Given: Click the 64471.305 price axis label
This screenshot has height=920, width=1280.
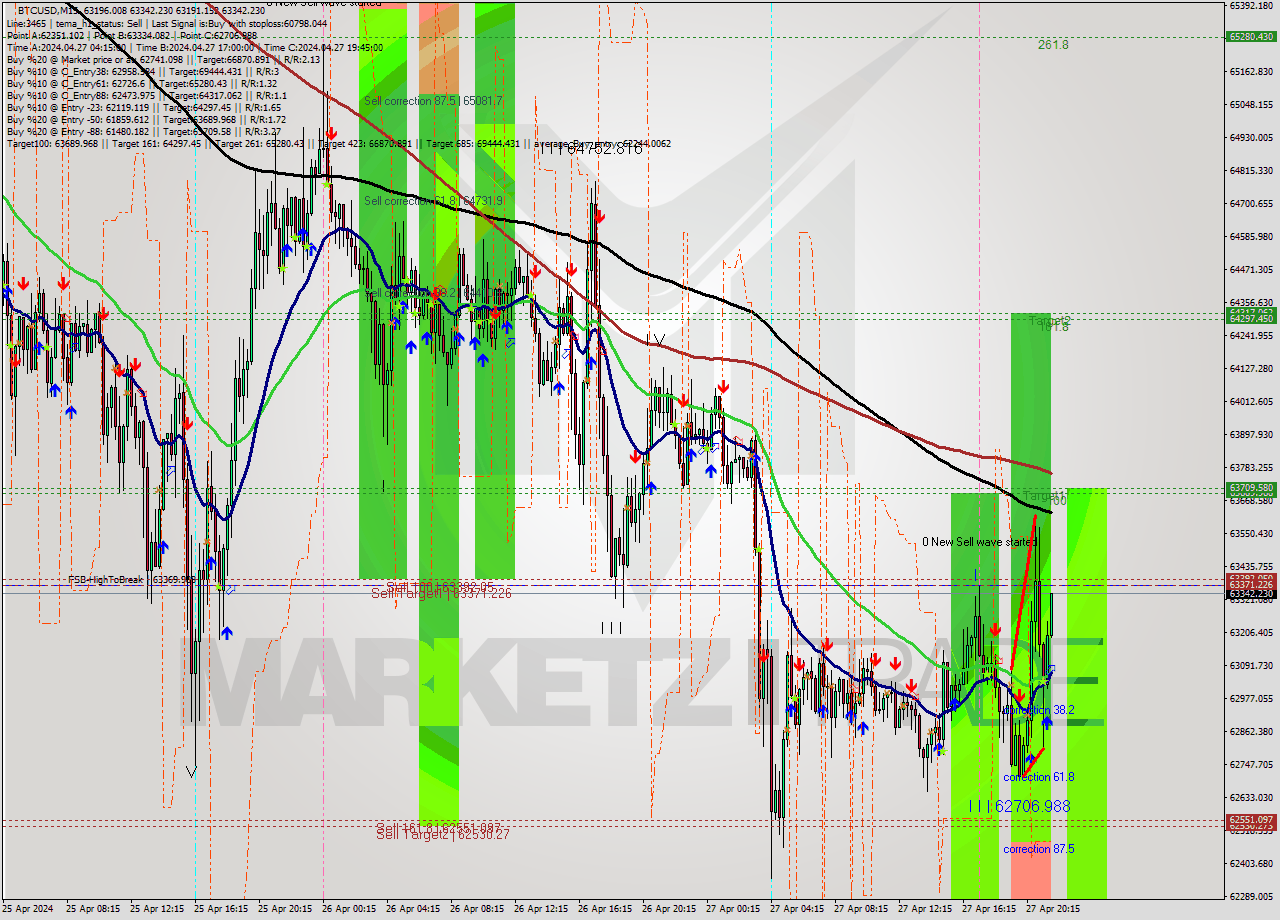Looking at the screenshot, I should (1250, 269).
